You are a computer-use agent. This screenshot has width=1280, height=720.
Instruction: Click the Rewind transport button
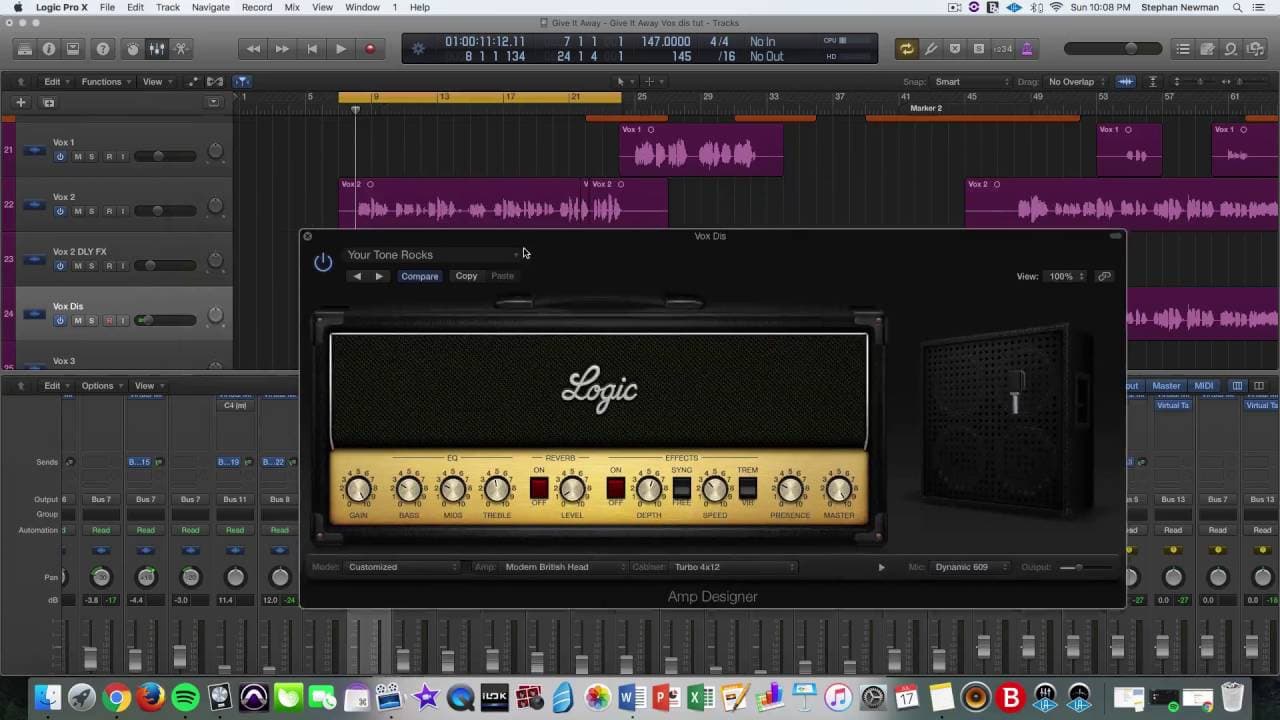click(x=253, y=48)
